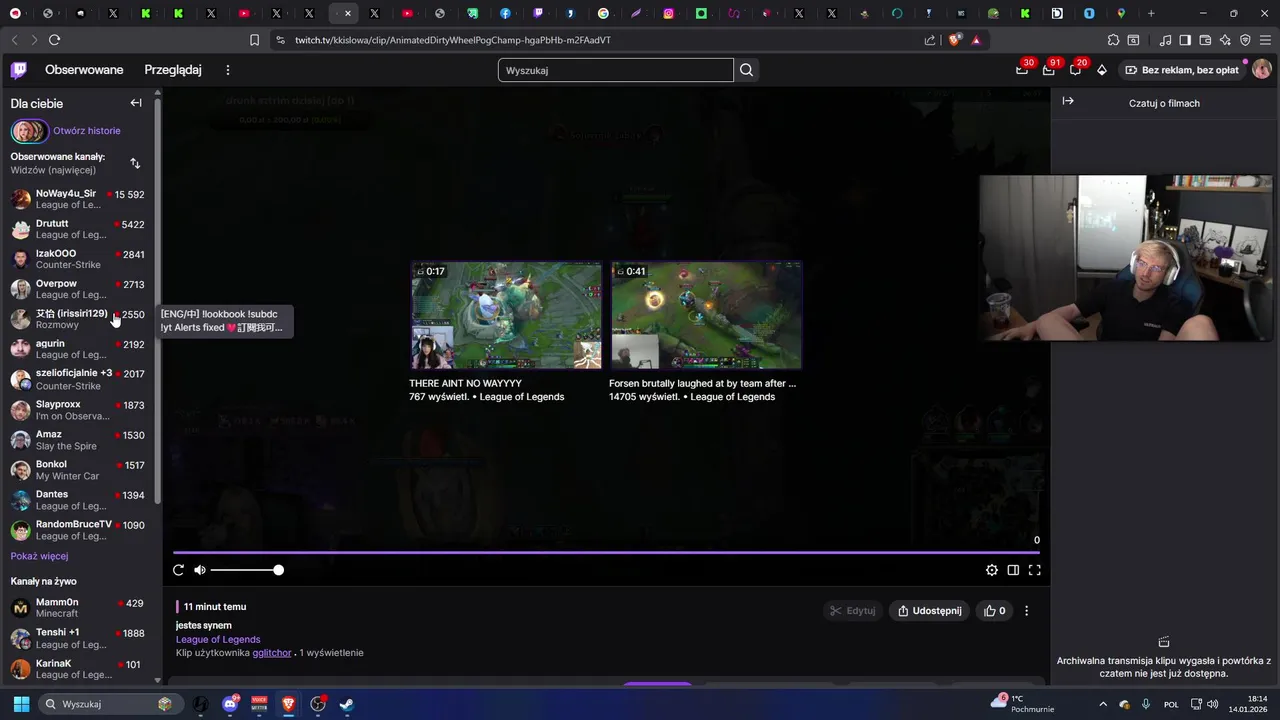Image resolution: width=1280 pixels, height=720 pixels.
Task: Click the Udostępnij share button
Action: 929,611
